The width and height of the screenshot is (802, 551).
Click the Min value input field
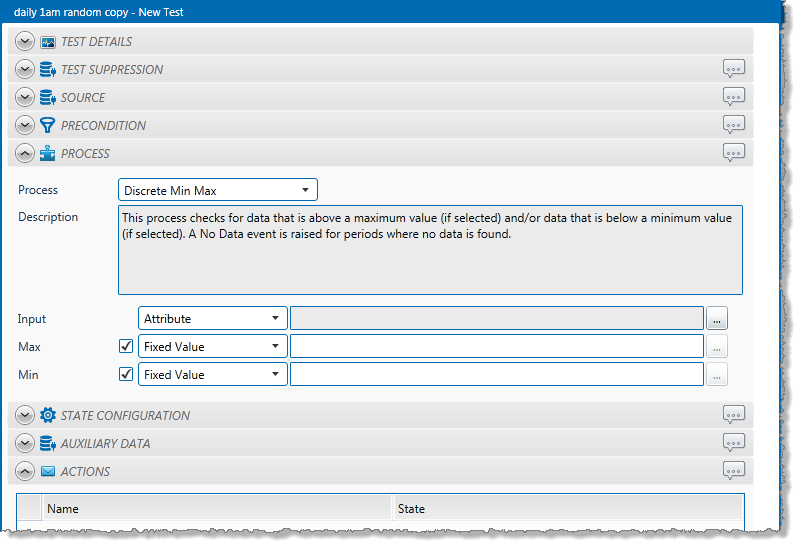click(496, 375)
